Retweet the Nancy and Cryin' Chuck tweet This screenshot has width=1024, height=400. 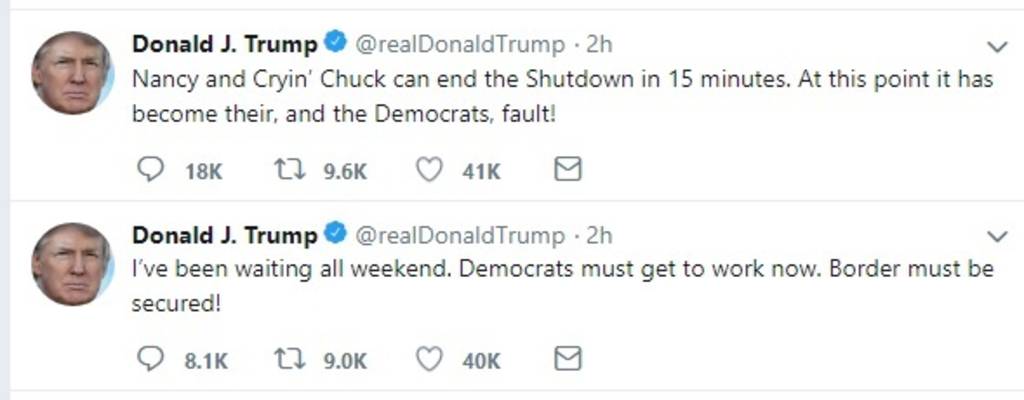[x=291, y=171]
